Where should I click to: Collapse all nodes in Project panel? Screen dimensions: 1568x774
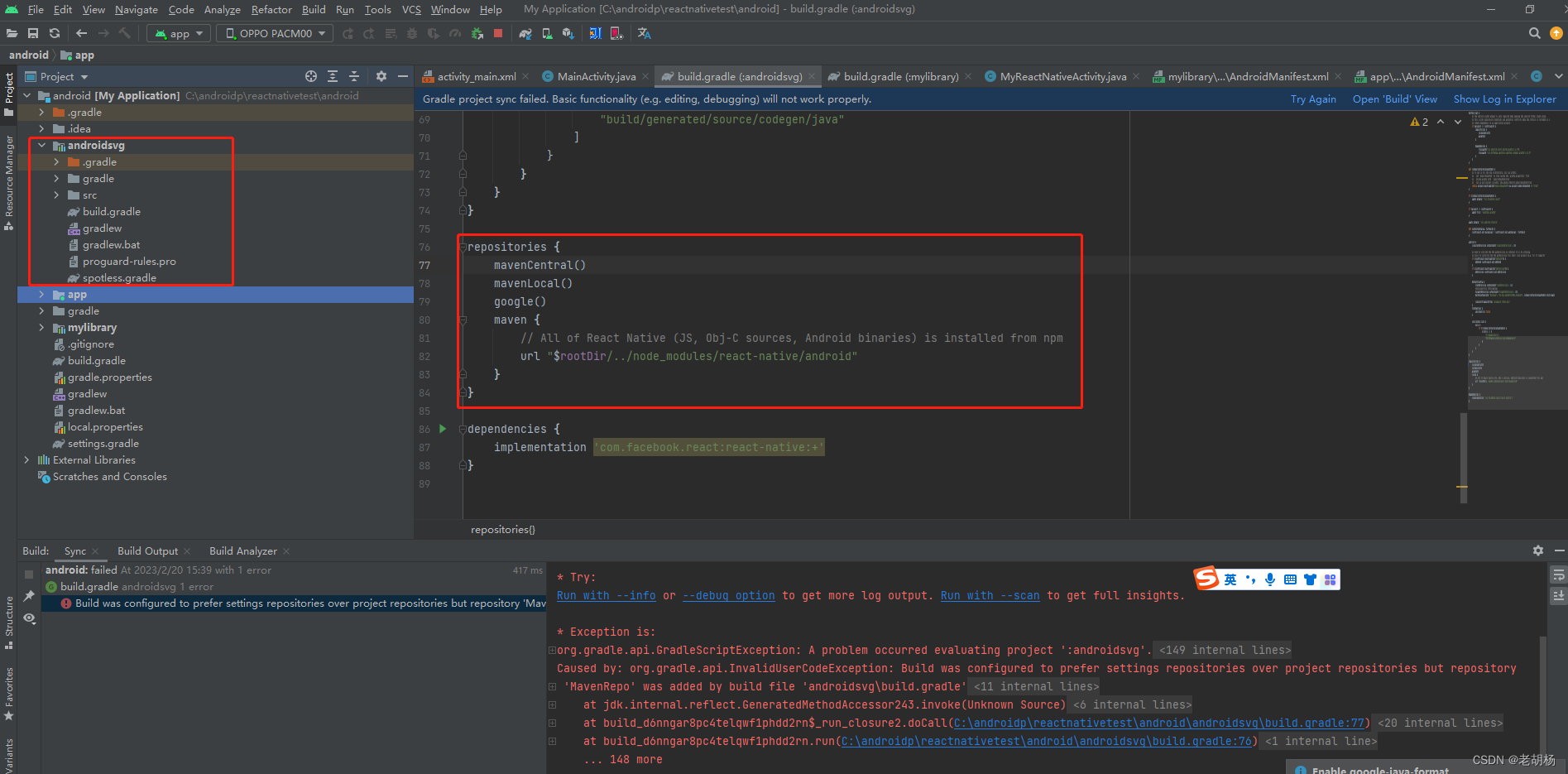(x=354, y=76)
